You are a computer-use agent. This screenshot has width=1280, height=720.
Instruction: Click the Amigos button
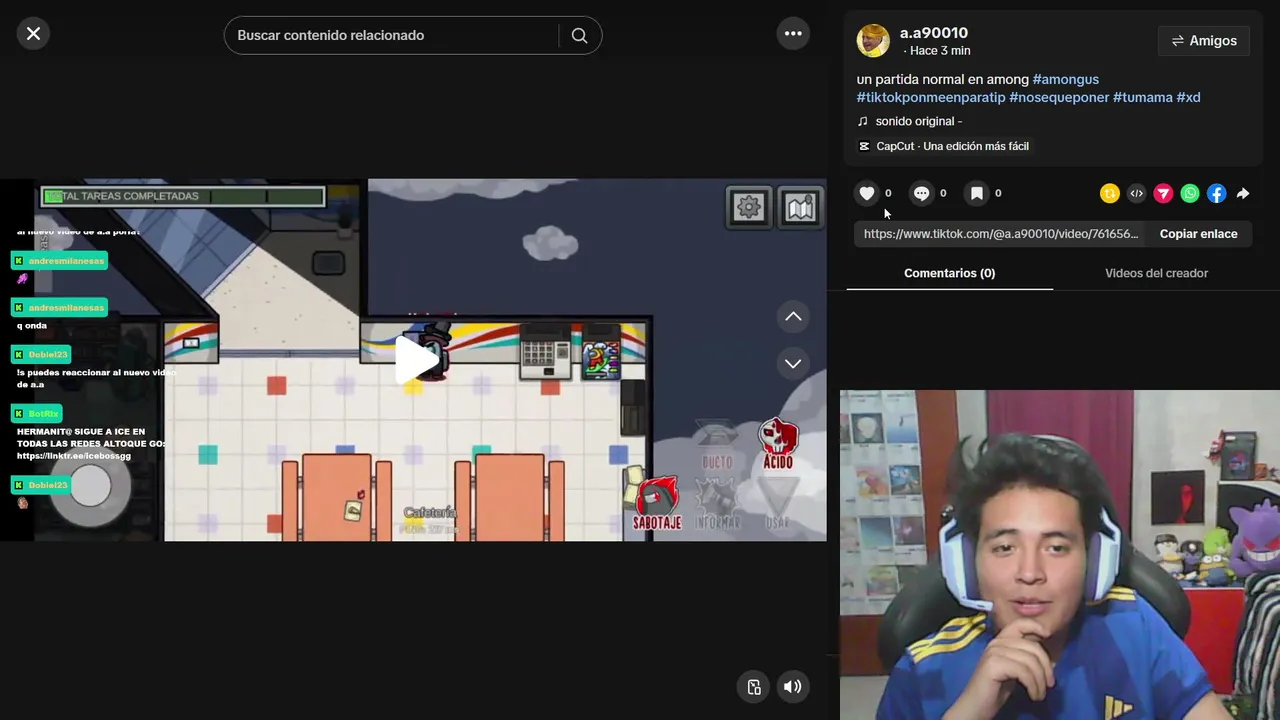point(1204,41)
